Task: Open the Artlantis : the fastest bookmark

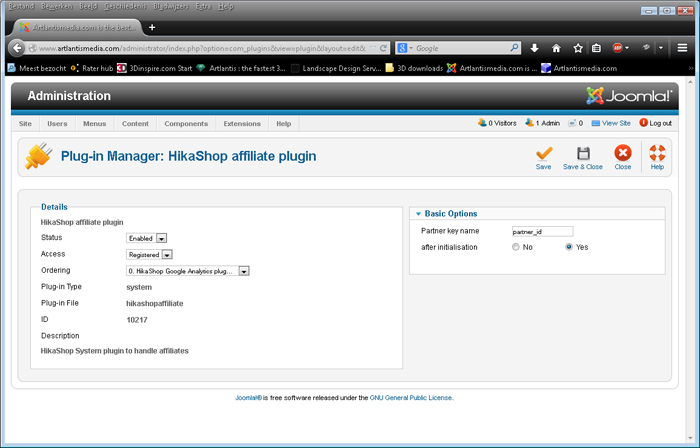Action: click(241, 68)
